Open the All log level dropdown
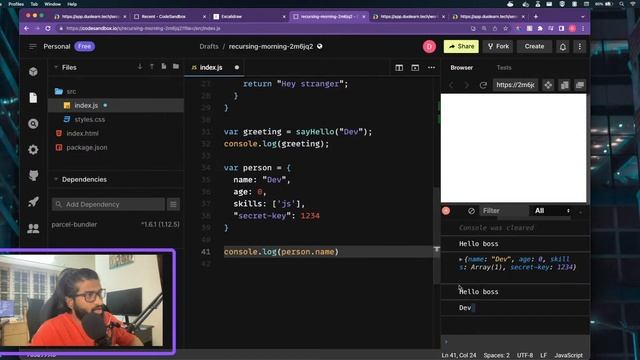Image resolution: width=640 pixels, height=360 pixels. (x=551, y=211)
